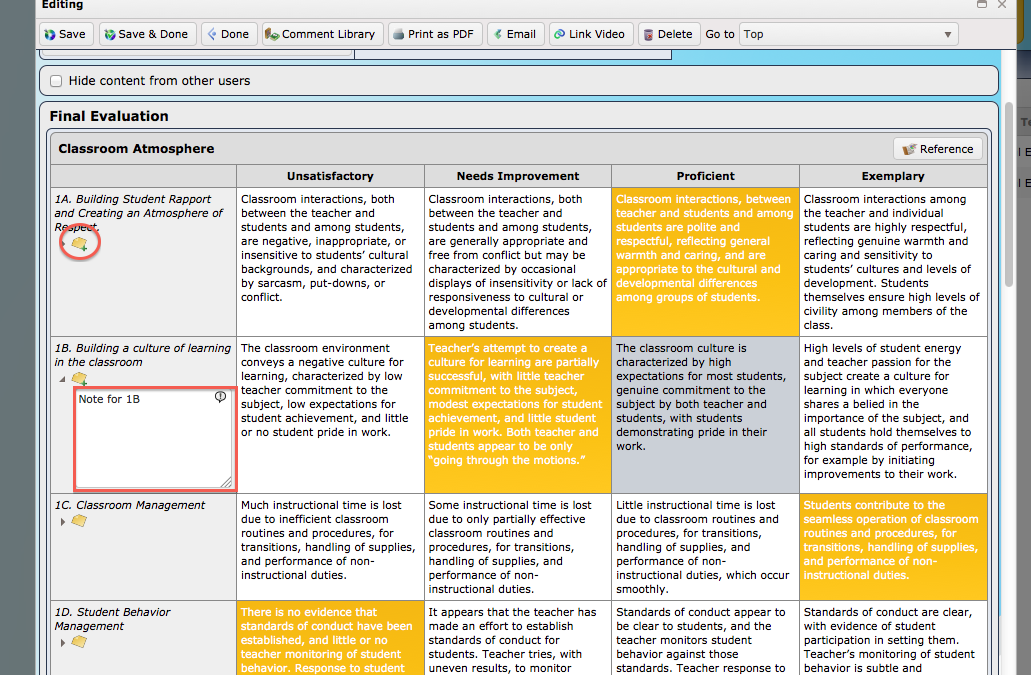Click the Exemplary column header

pyautogui.click(x=894, y=176)
